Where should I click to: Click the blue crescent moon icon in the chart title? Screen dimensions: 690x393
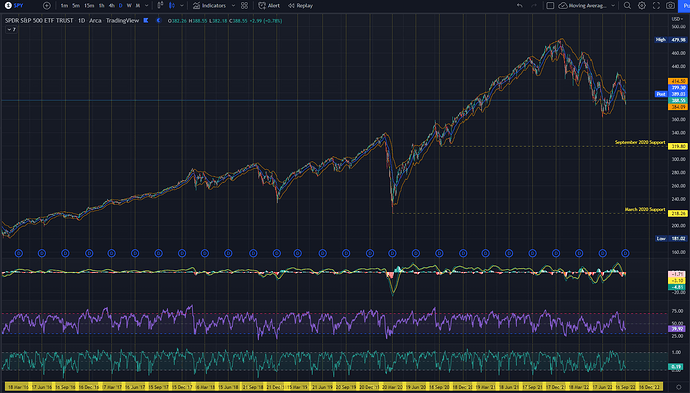click(x=159, y=20)
